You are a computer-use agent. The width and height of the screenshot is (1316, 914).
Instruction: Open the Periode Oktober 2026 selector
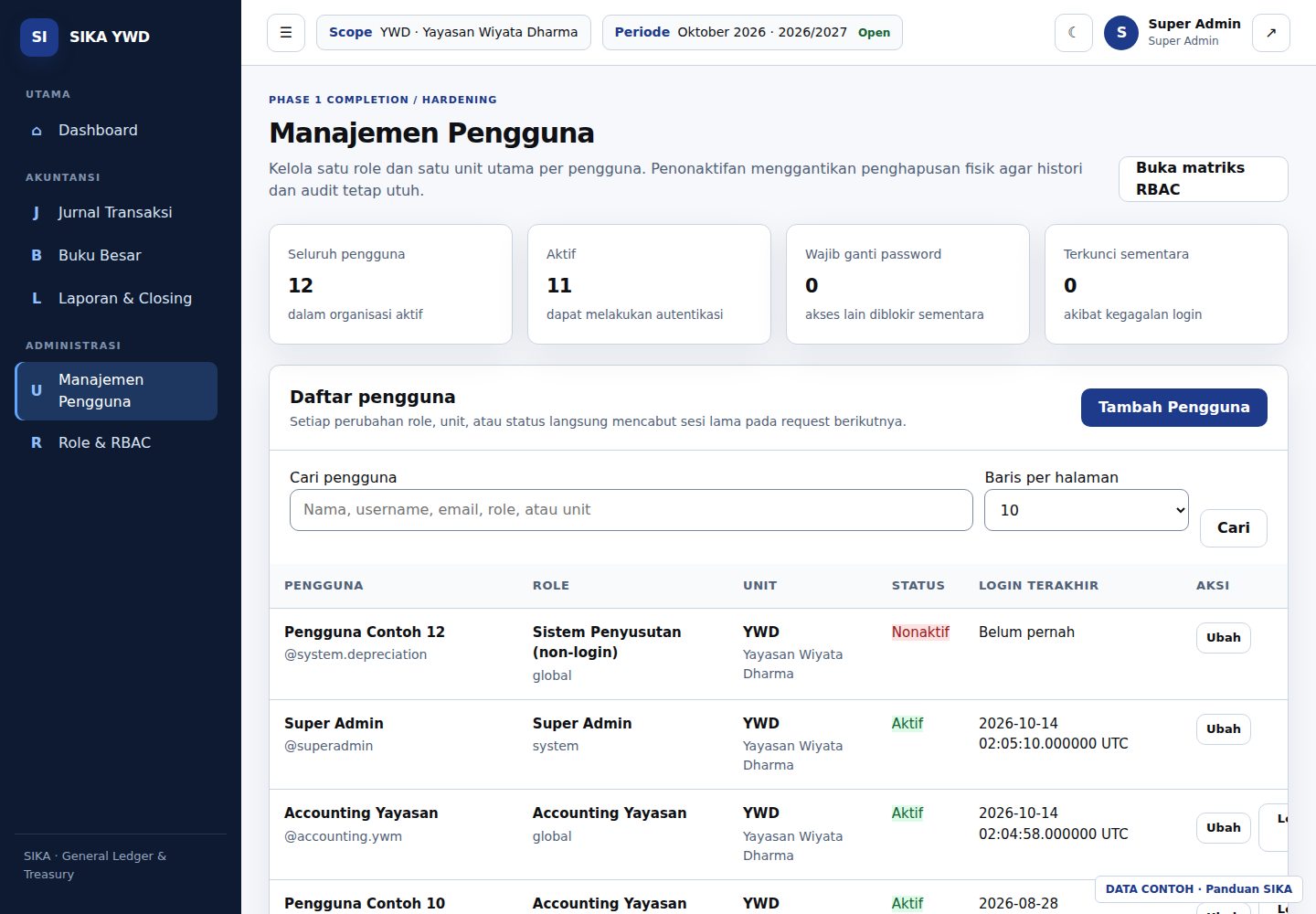point(752,32)
